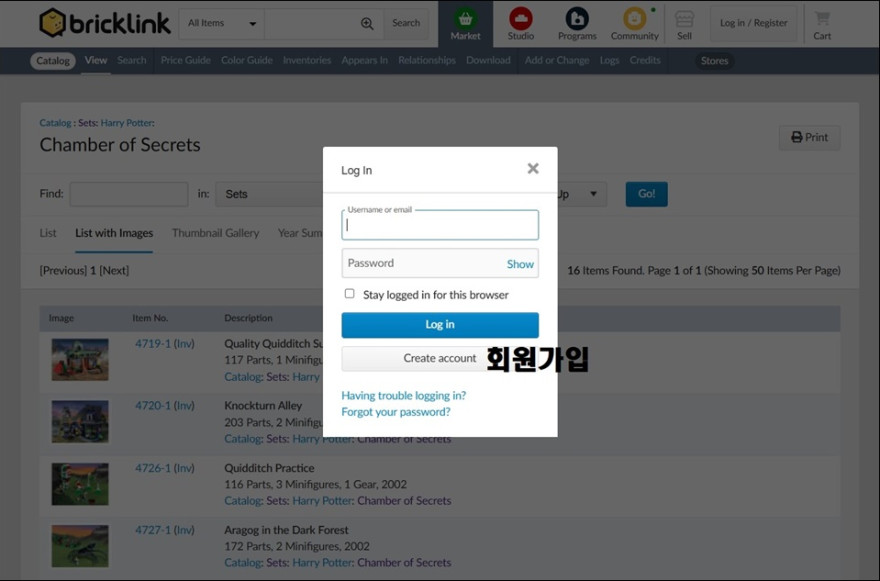Open Forgot your password link
Viewport: 880px width, 581px height.
pos(396,411)
